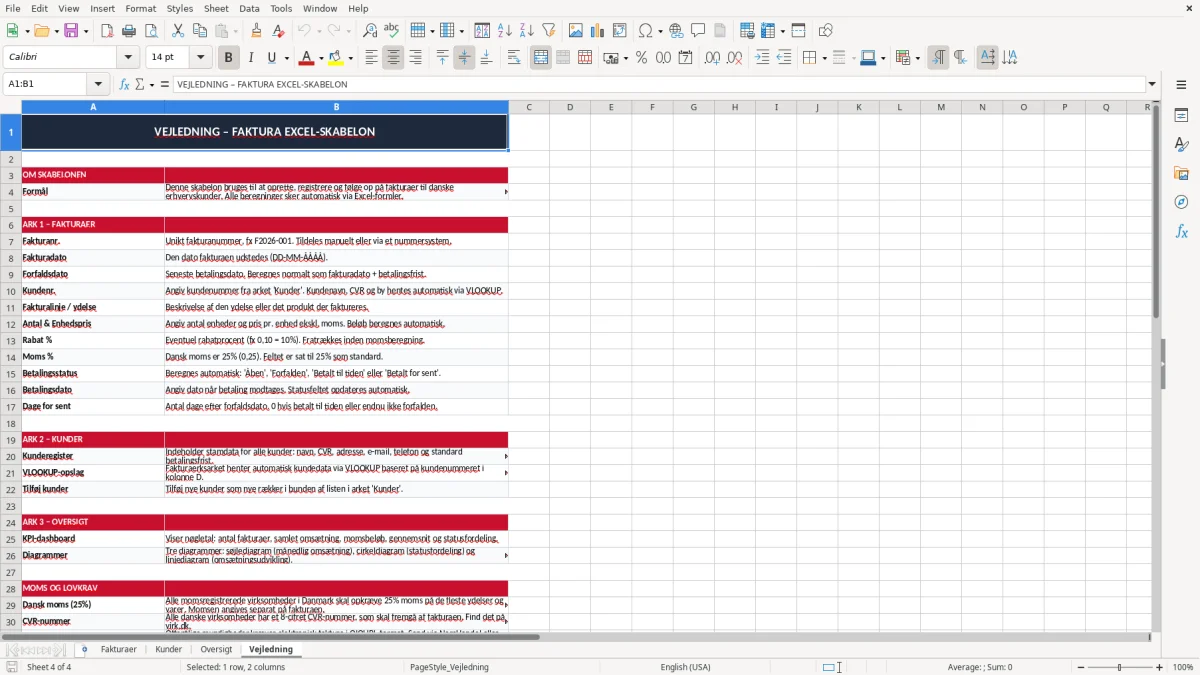Click the formula input line
Viewport: 1200px width, 675px height.
coord(658,85)
